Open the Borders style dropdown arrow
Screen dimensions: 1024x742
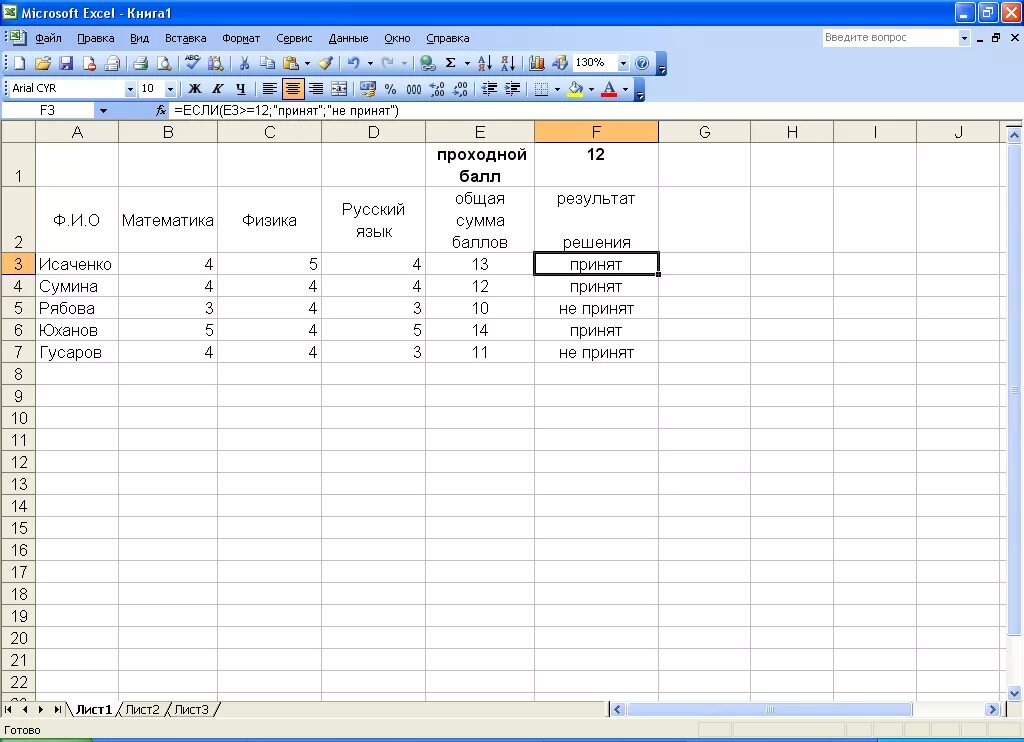tap(557, 89)
